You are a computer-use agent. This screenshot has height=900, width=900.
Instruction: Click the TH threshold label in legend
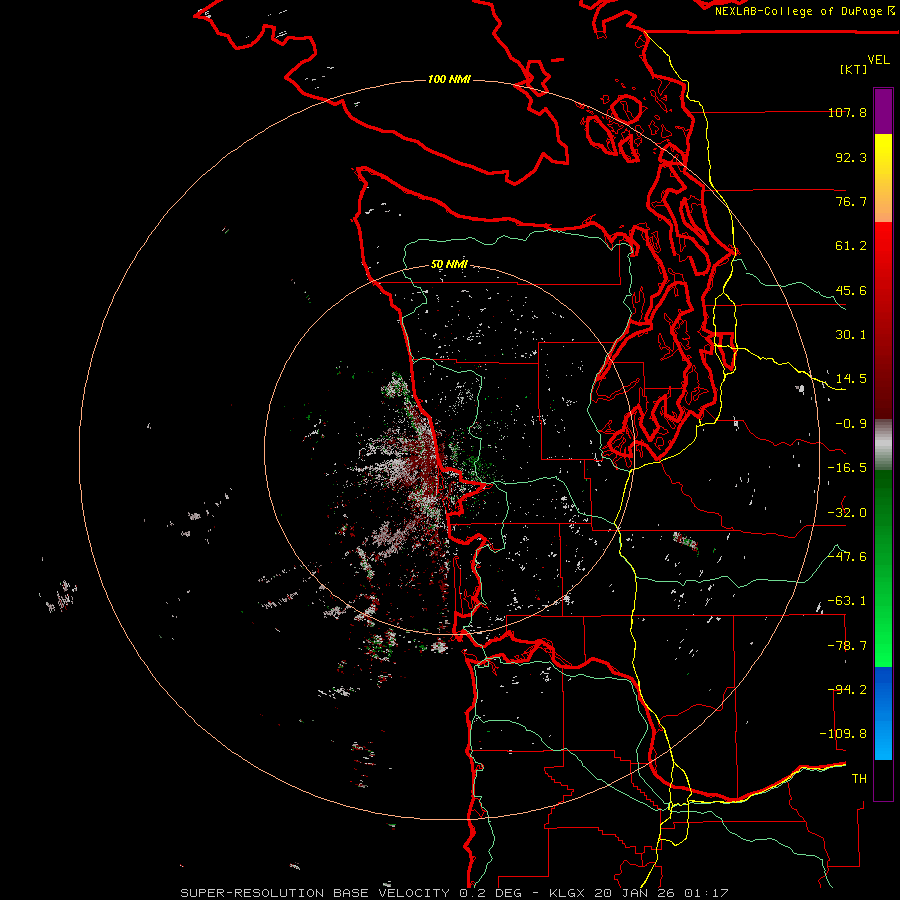coord(859,779)
